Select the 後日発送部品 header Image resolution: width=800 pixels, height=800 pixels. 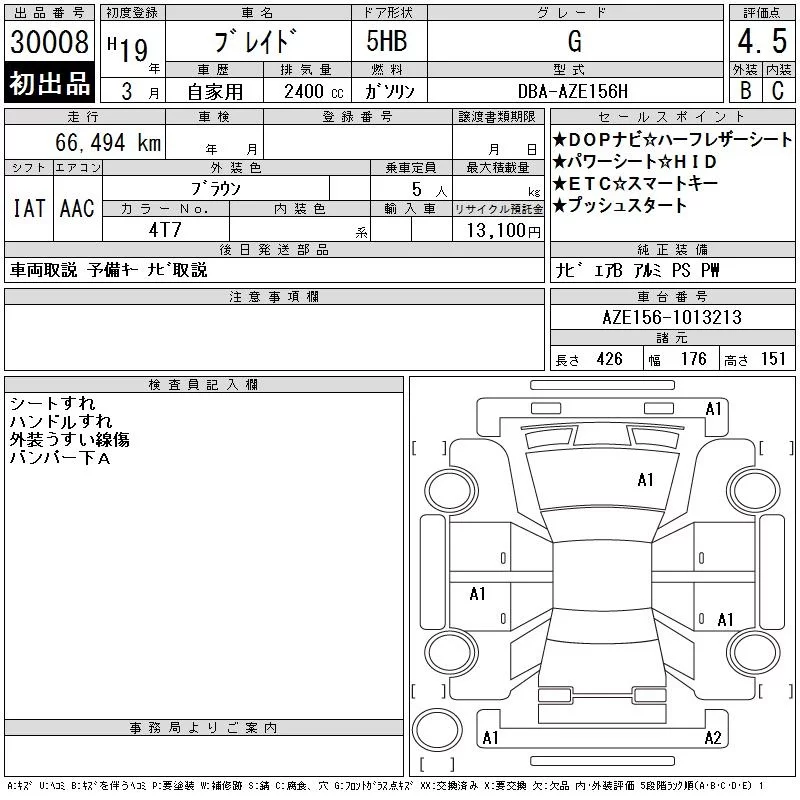[x=274, y=249]
